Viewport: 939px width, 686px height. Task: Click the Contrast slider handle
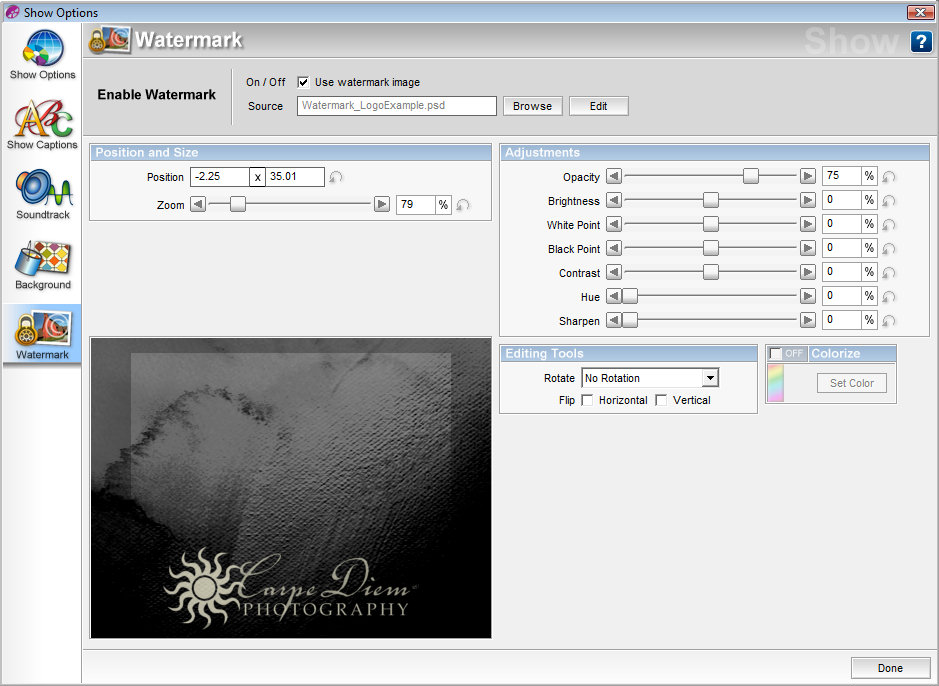711,272
